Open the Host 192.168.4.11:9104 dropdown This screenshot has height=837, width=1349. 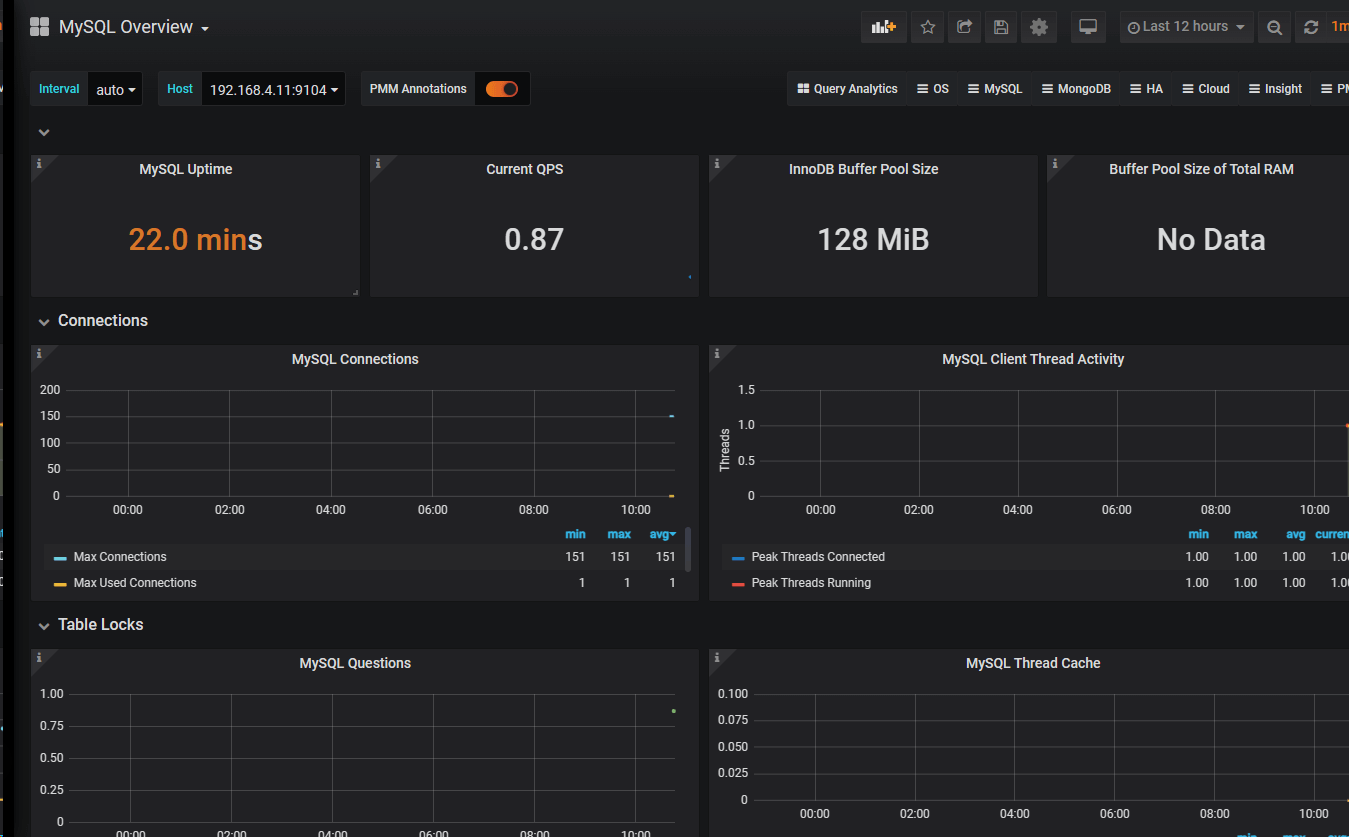[x=273, y=89]
